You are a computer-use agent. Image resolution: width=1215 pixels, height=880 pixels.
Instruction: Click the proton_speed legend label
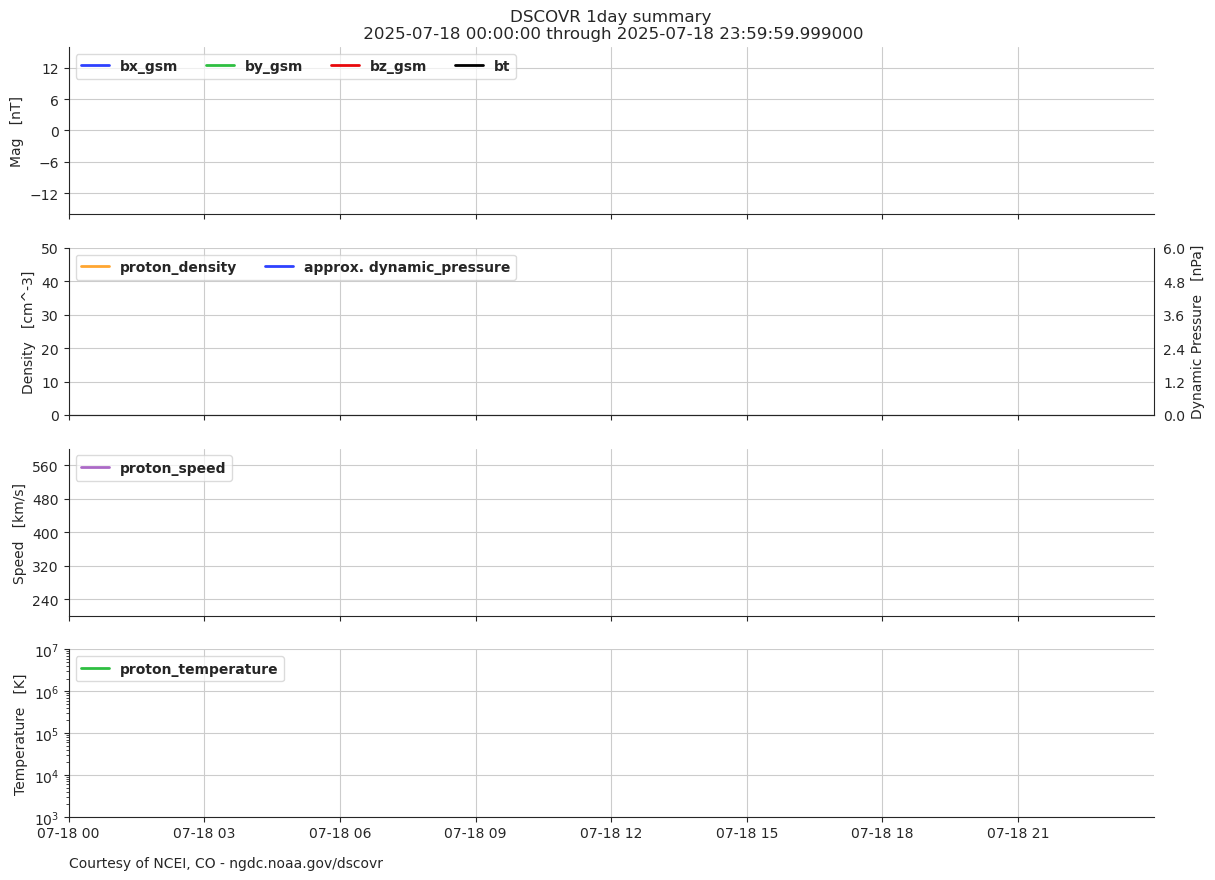pos(172,469)
